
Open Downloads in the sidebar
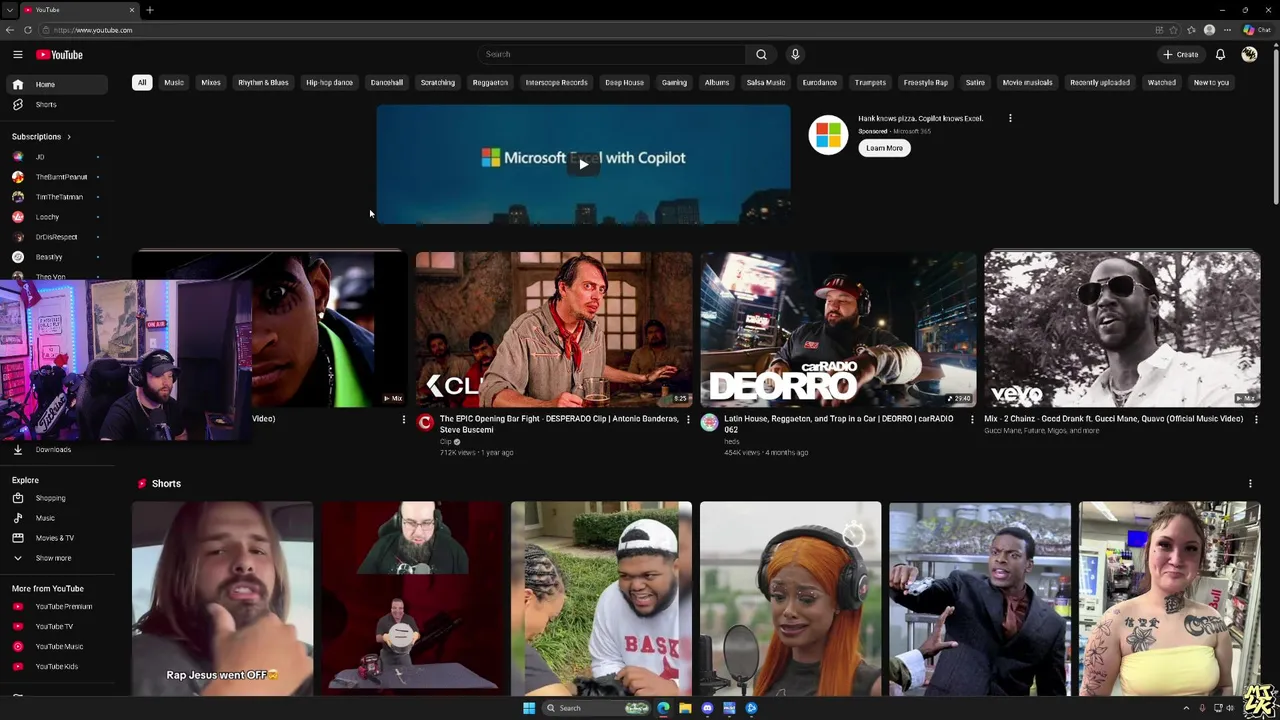click(57, 449)
